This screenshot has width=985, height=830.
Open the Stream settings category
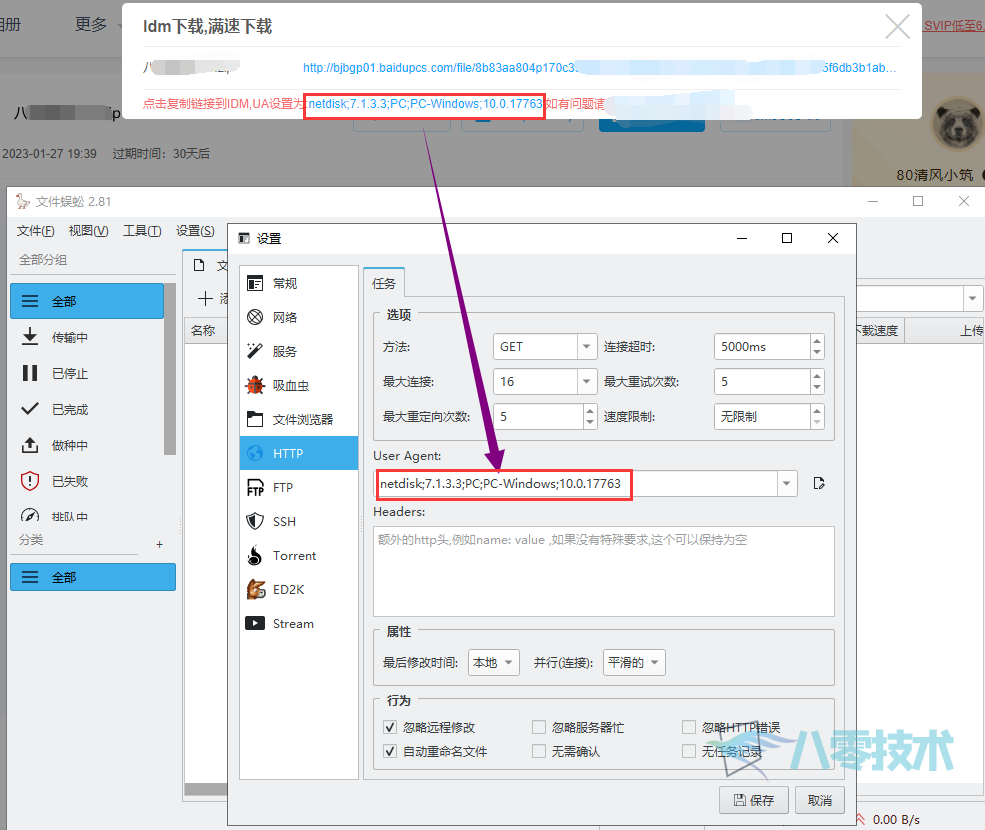coord(299,623)
